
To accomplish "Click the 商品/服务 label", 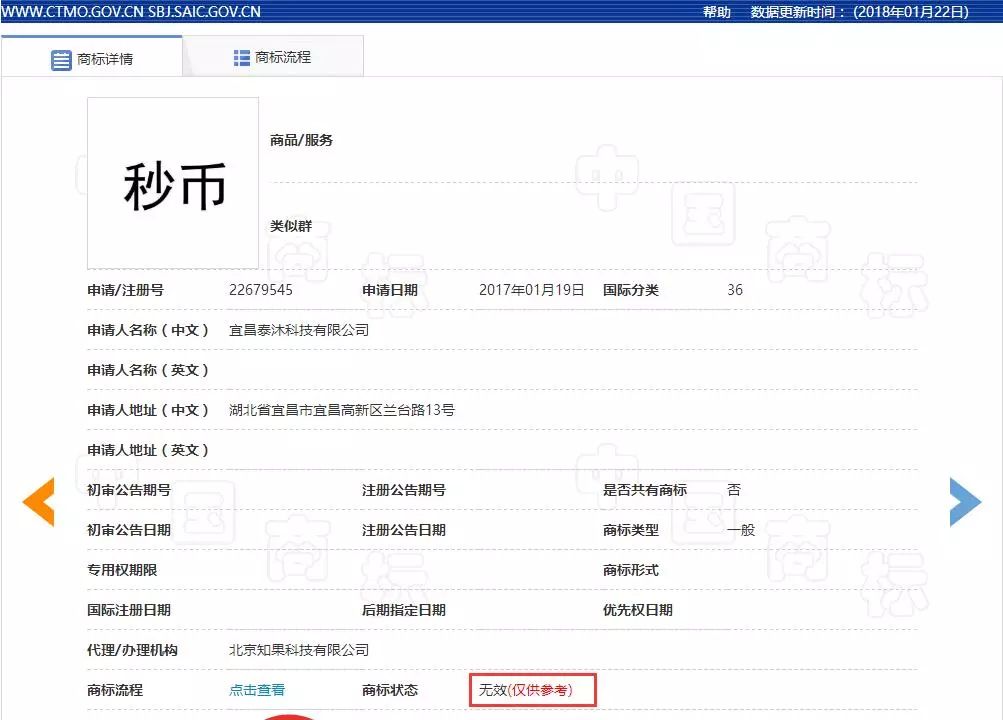I will pyautogui.click(x=301, y=140).
